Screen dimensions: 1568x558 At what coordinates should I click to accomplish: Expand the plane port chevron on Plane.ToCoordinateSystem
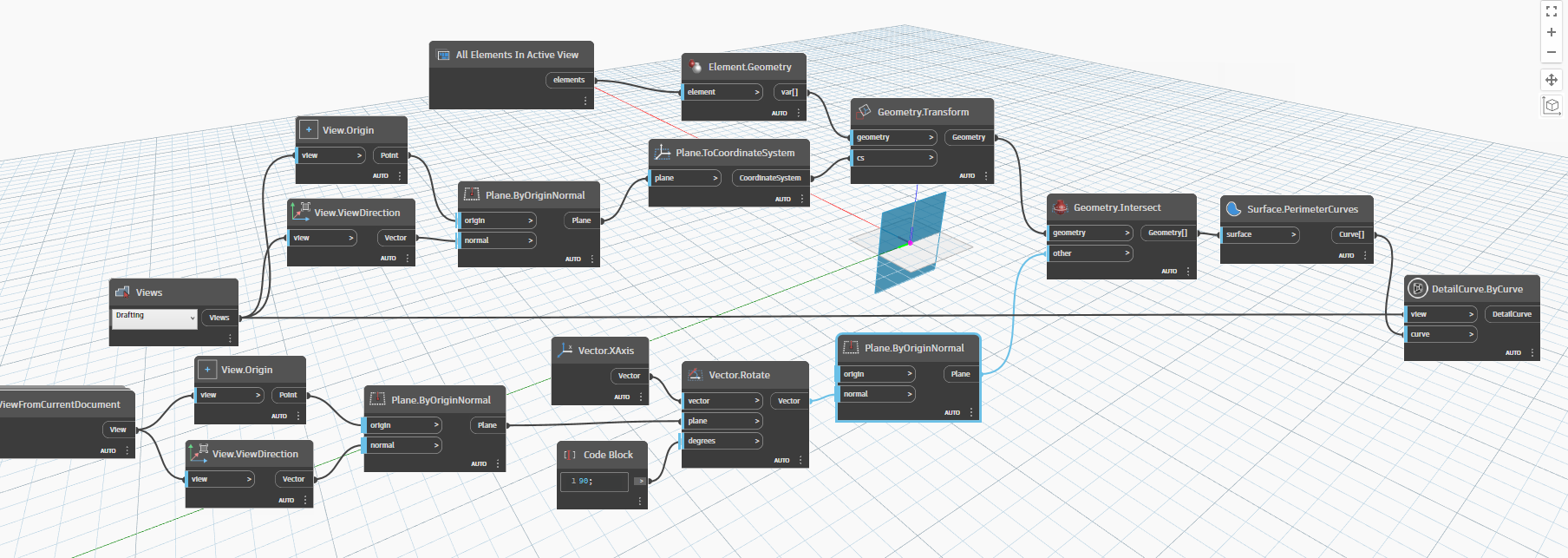[715, 178]
